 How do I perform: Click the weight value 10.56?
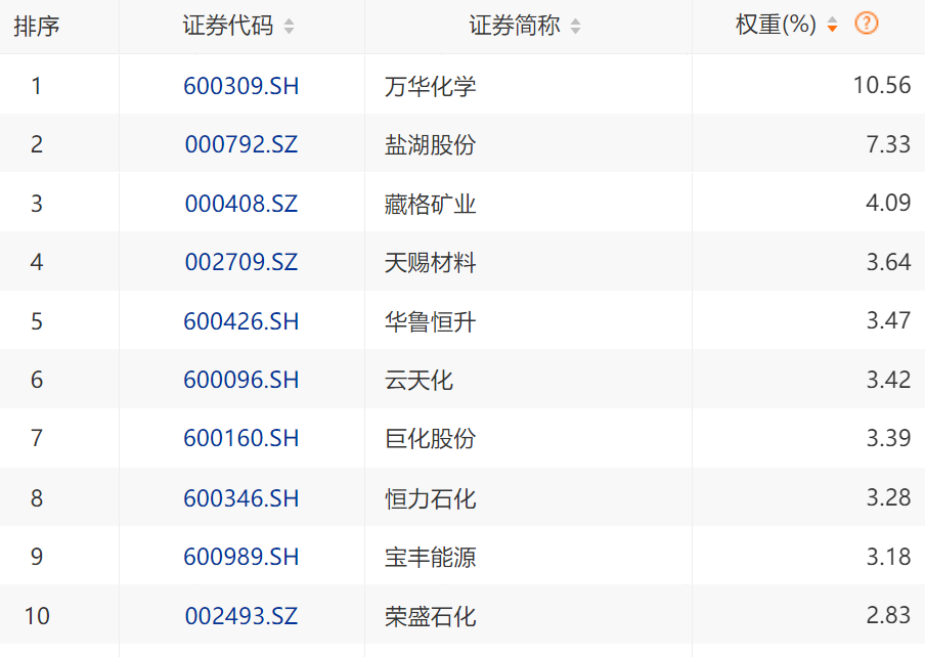coord(882,86)
